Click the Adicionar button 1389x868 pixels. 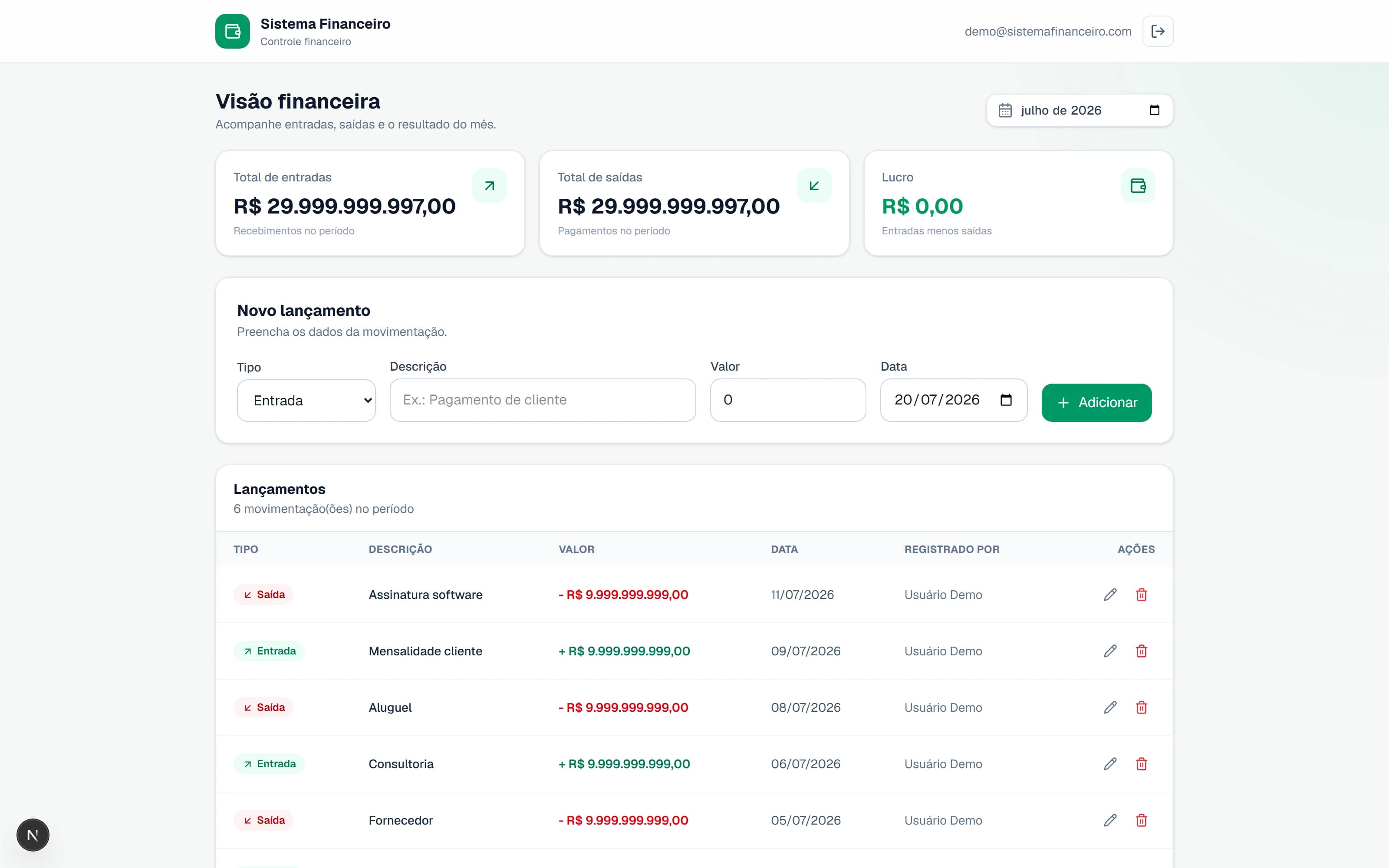1096,402
